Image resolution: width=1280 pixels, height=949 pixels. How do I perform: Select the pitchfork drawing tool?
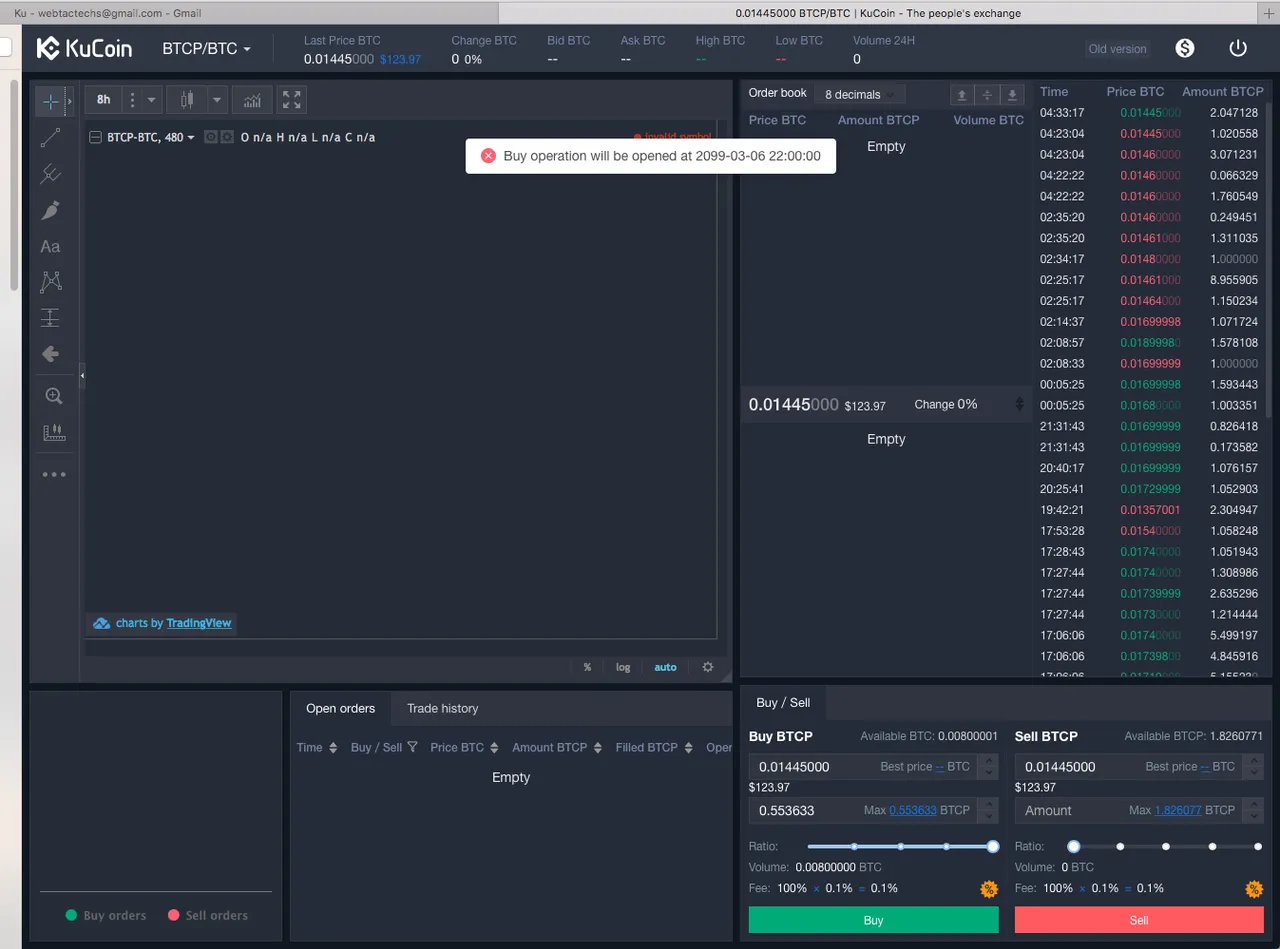(x=50, y=174)
